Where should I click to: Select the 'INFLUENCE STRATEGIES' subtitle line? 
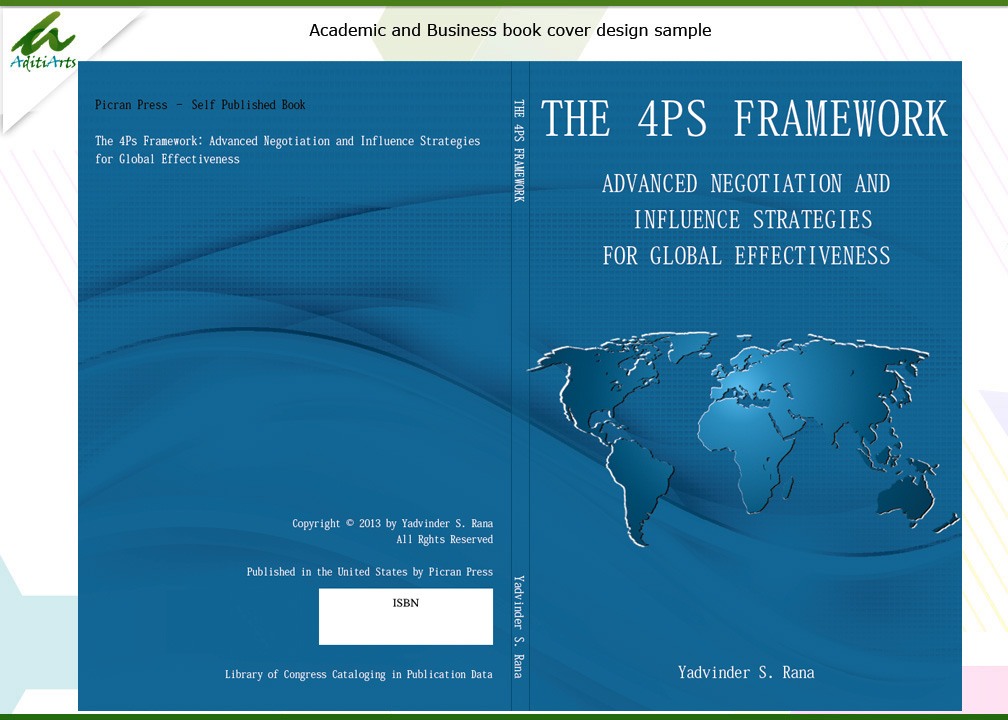coord(752,220)
